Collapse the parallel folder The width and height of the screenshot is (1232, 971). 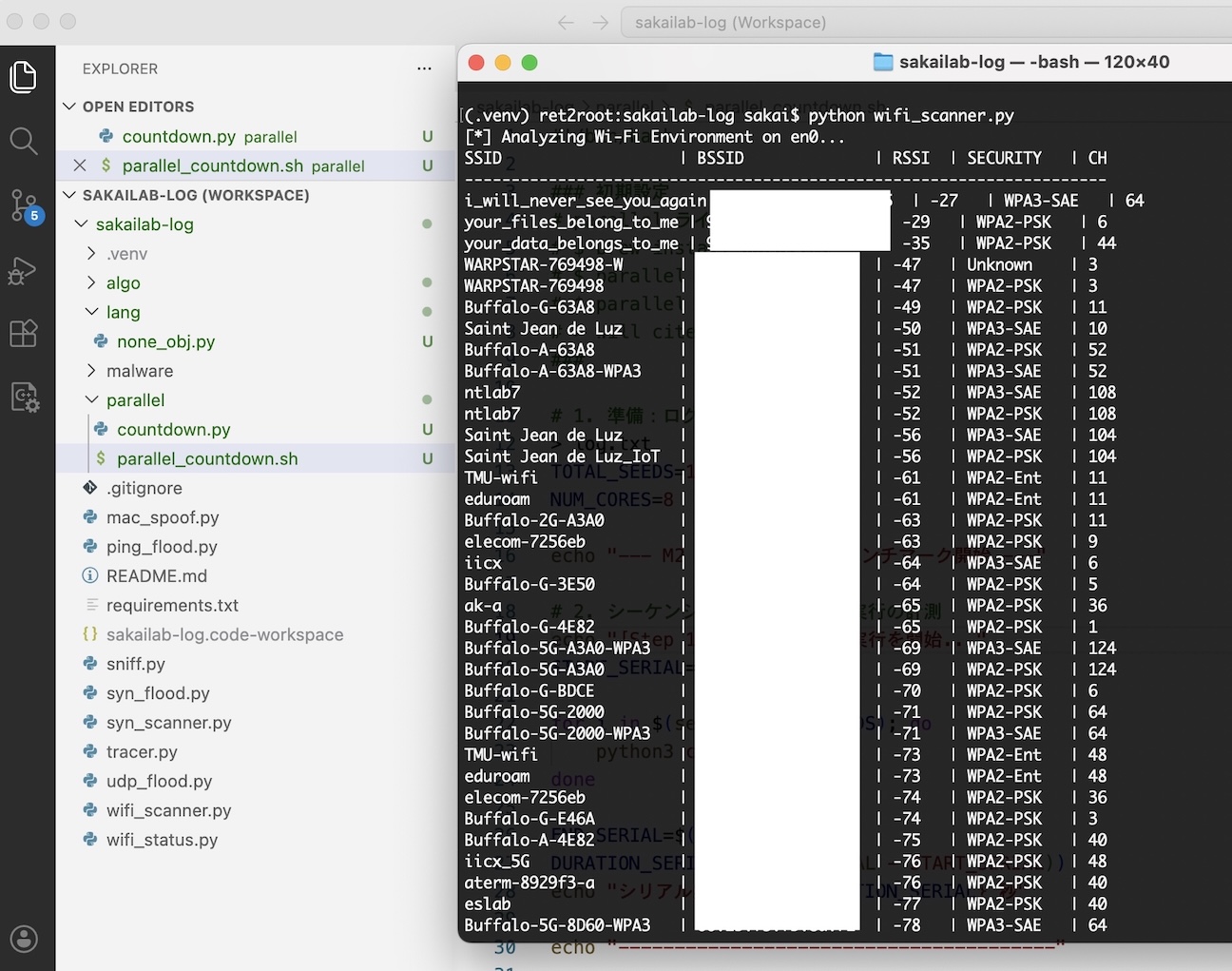(91, 400)
